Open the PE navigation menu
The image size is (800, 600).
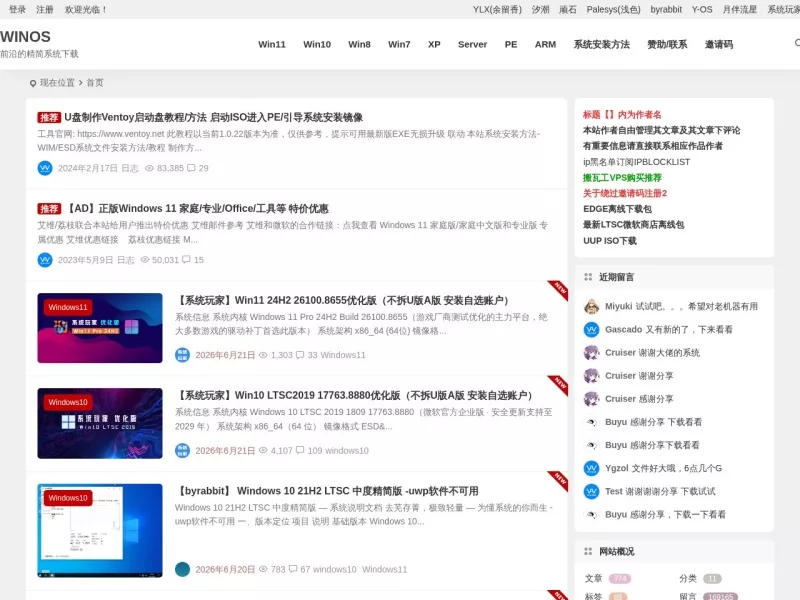(x=511, y=44)
